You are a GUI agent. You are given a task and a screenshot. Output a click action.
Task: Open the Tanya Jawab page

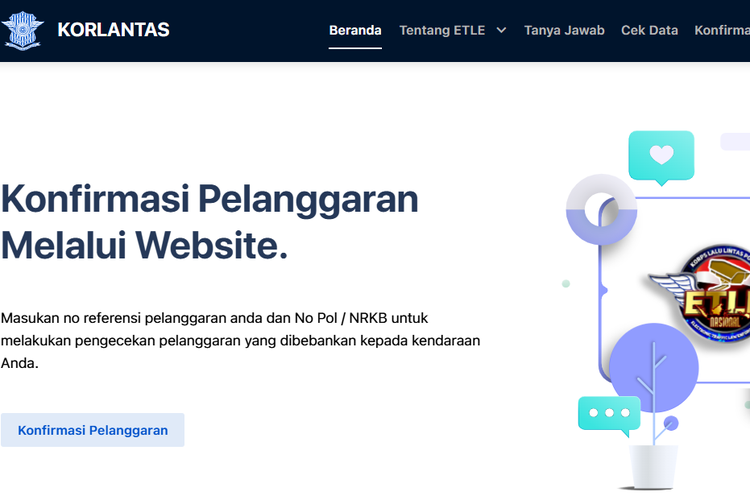[564, 30]
